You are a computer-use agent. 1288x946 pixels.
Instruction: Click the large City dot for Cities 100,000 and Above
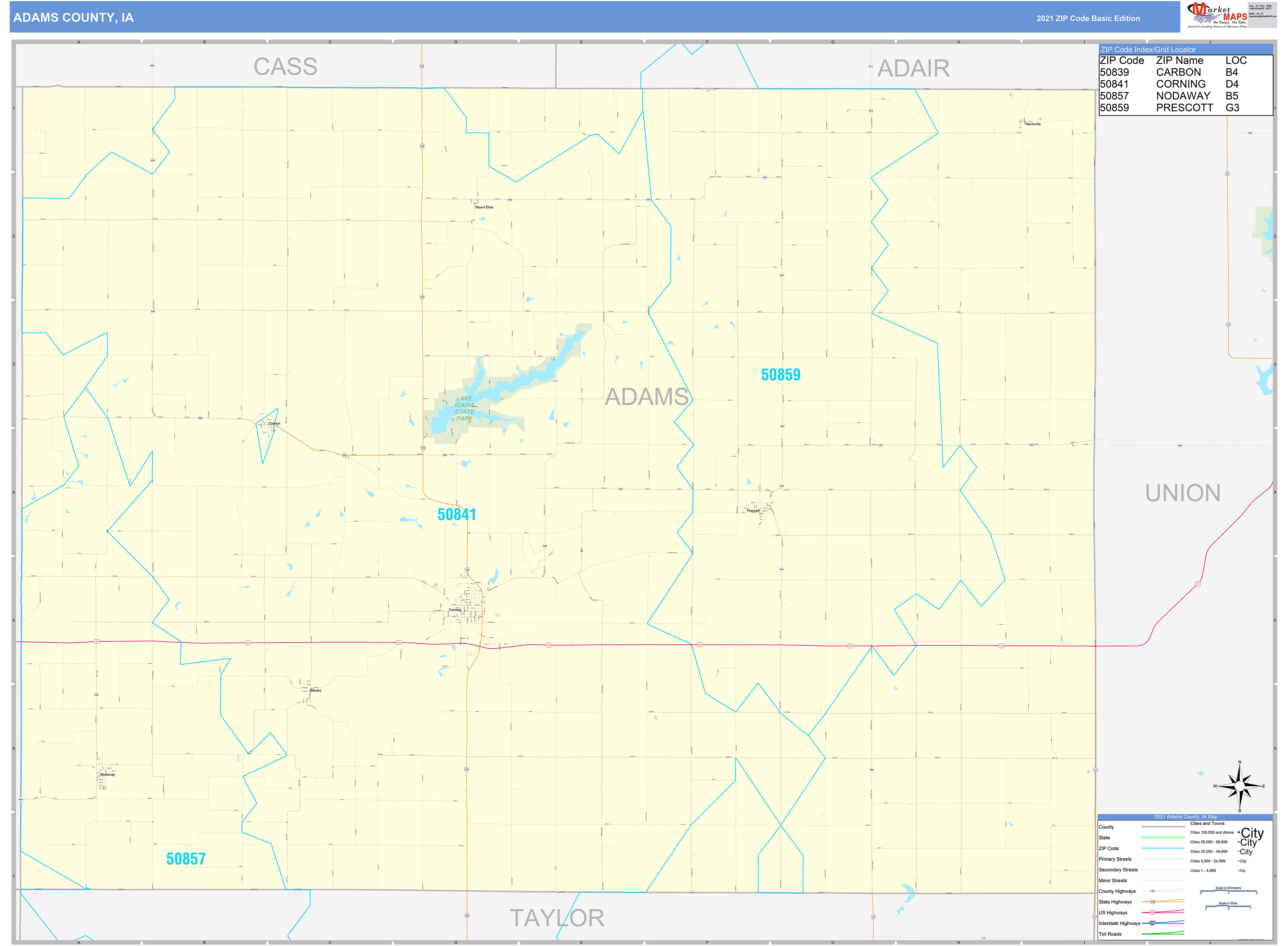tap(1239, 832)
